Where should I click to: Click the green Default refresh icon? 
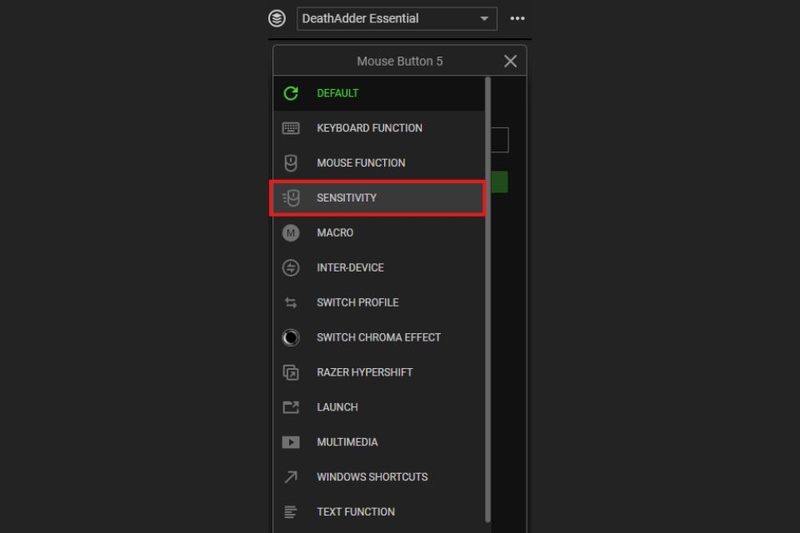pos(291,93)
